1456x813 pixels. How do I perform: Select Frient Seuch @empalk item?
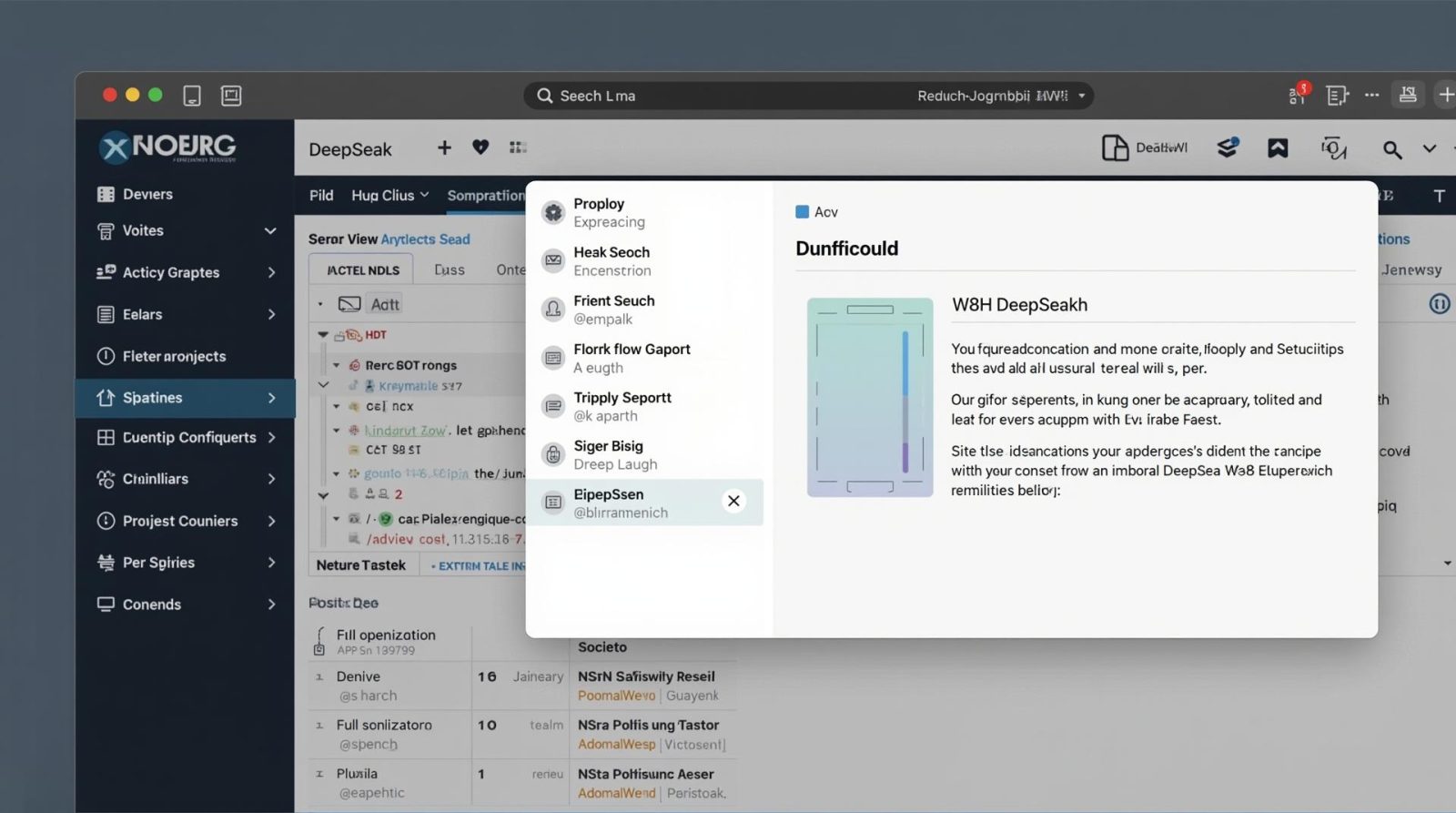coord(645,310)
